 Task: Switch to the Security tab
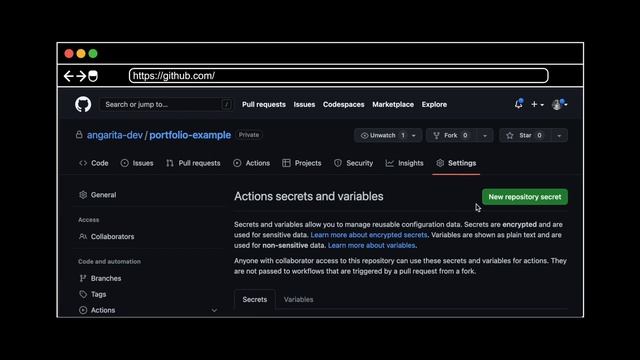click(354, 163)
